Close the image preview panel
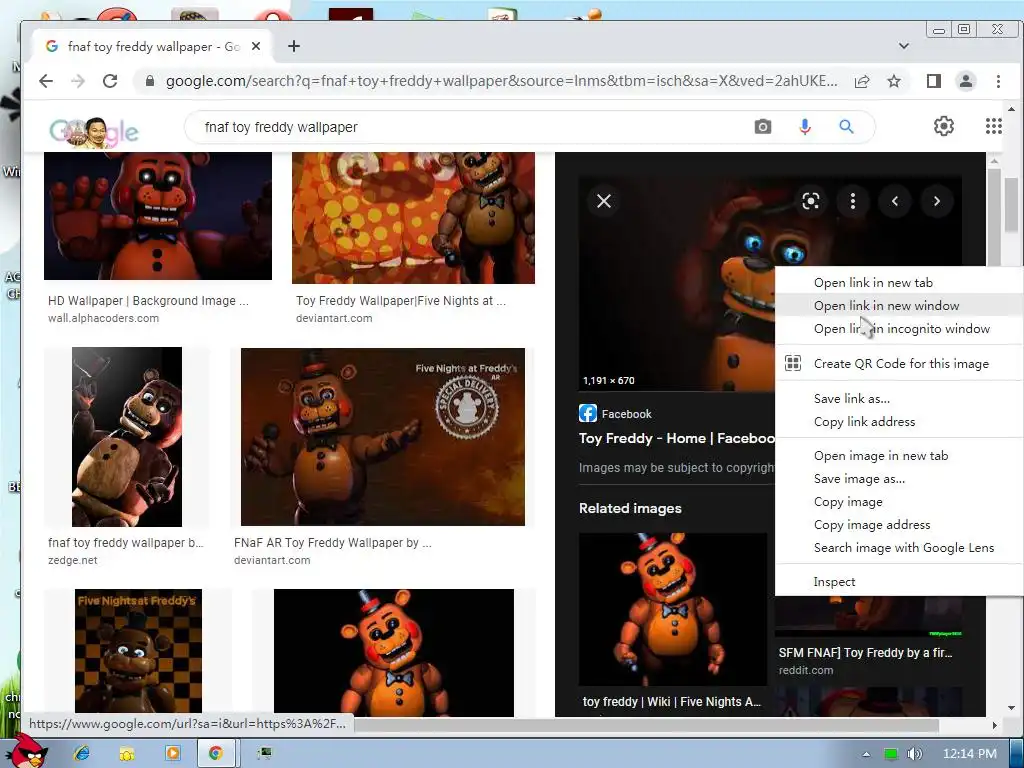This screenshot has width=1024, height=768. click(604, 201)
